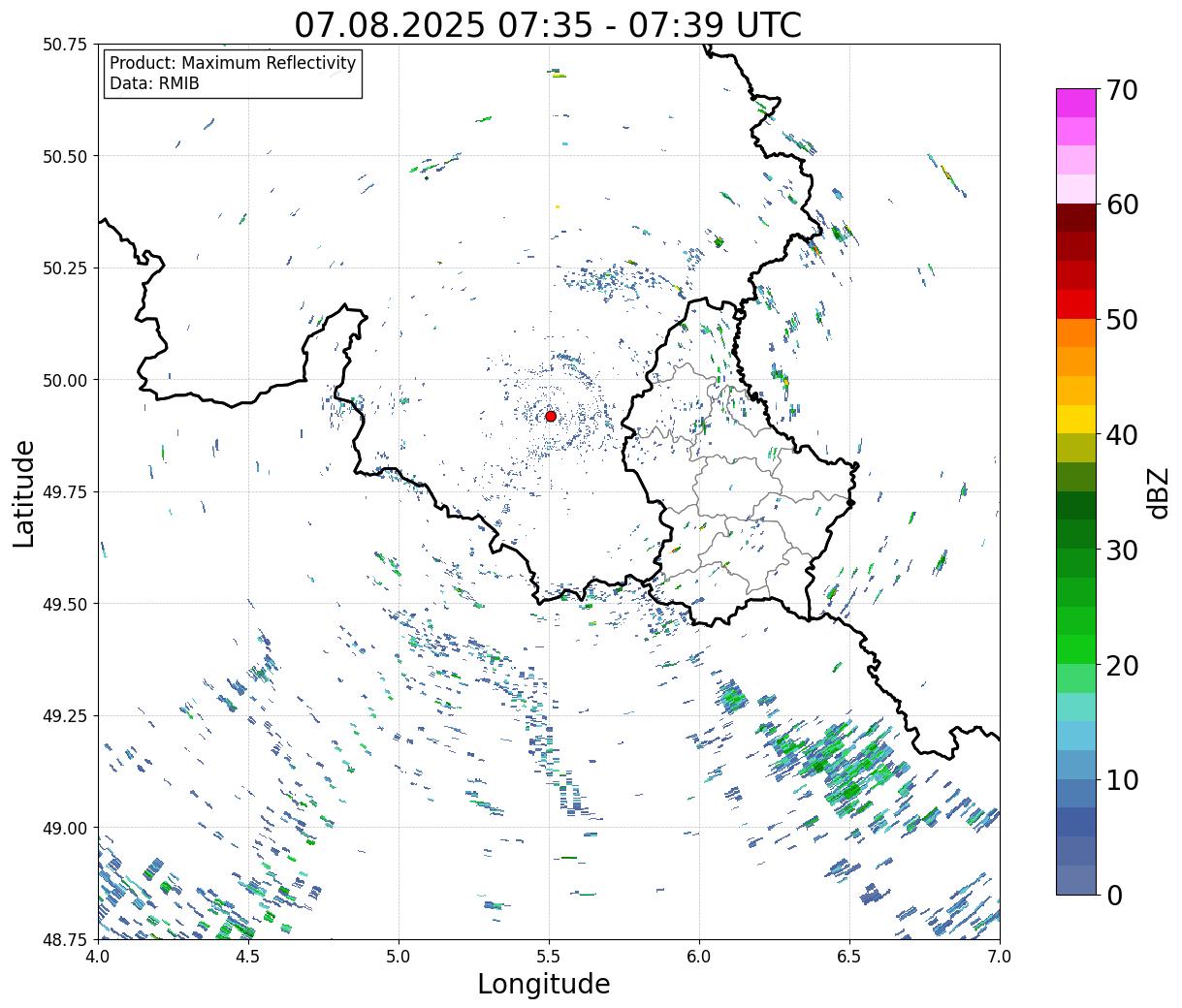
Task: Click the latitude tick label 49.75
Action: [x=64, y=492]
